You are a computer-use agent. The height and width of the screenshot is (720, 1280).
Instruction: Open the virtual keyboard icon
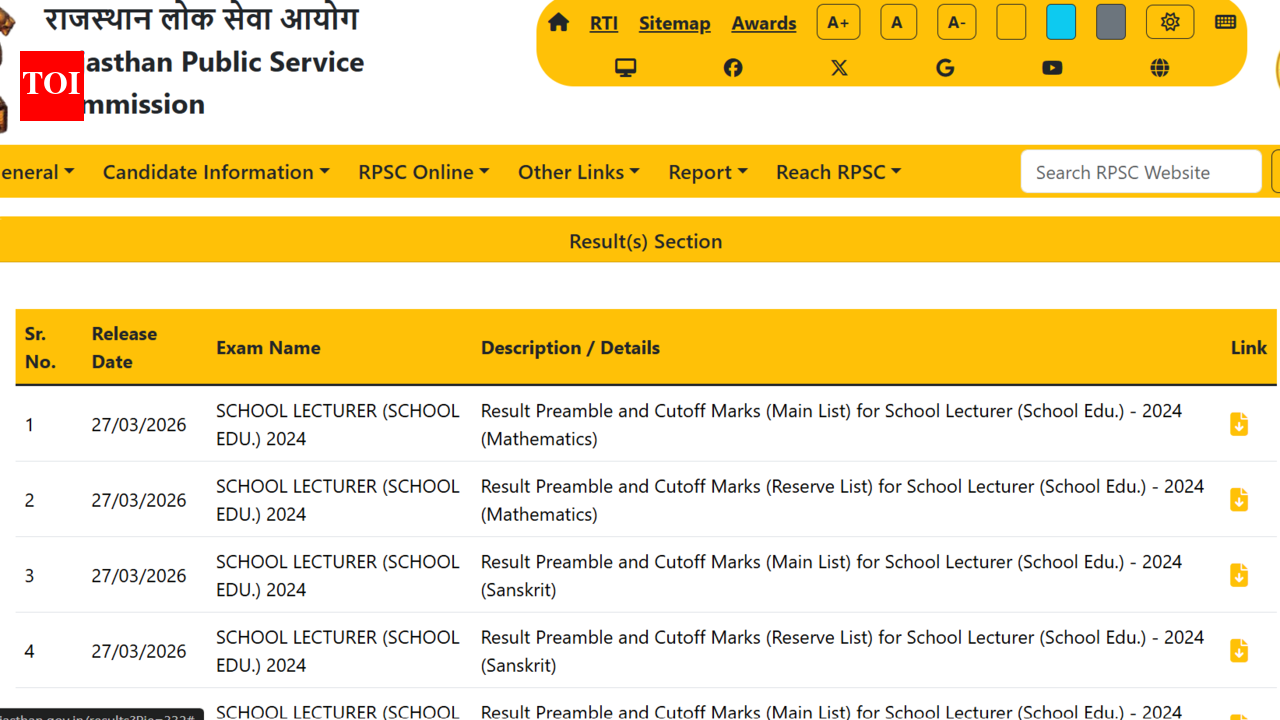click(1225, 21)
